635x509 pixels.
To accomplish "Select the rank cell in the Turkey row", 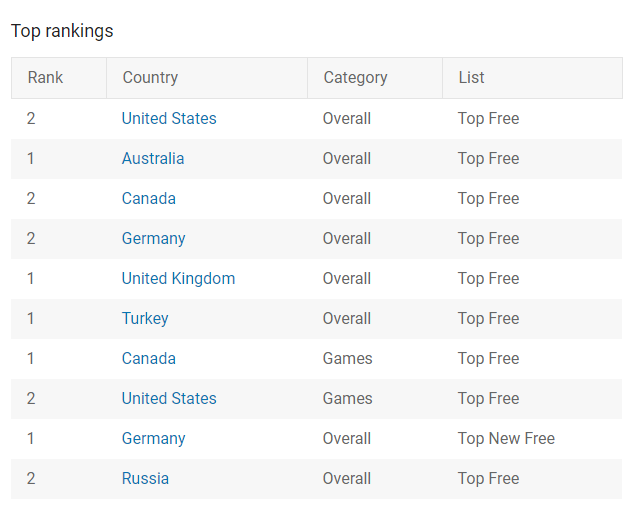I will click(x=31, y=318).
